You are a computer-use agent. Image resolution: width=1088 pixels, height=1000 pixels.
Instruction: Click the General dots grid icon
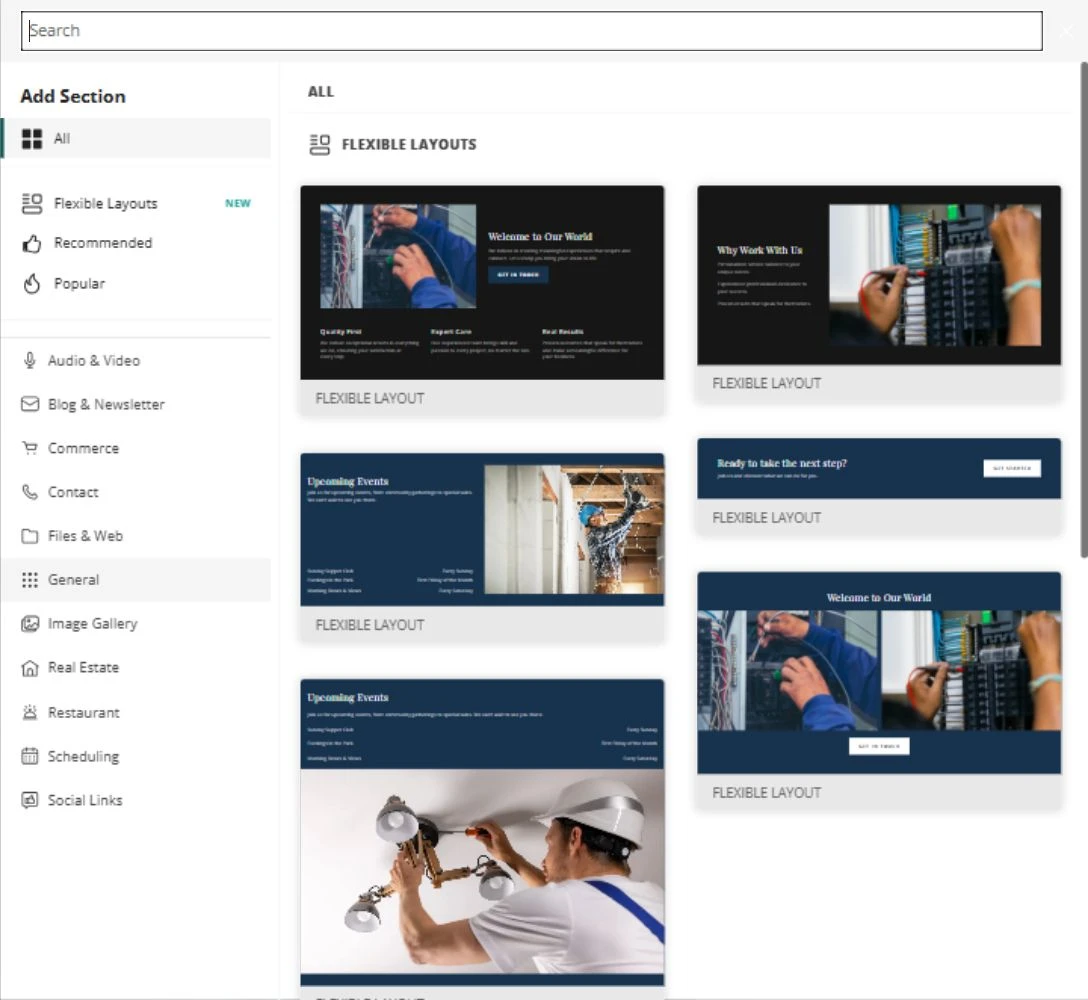[30, 579]
